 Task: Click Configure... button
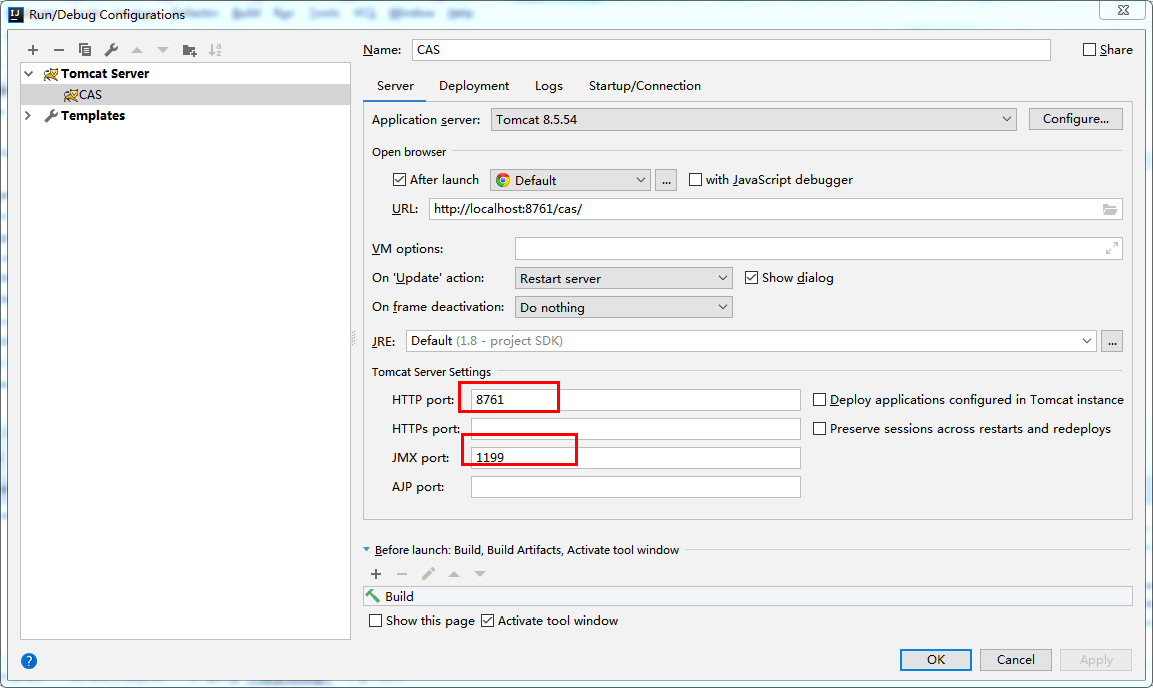click(x=1075, y=119)
